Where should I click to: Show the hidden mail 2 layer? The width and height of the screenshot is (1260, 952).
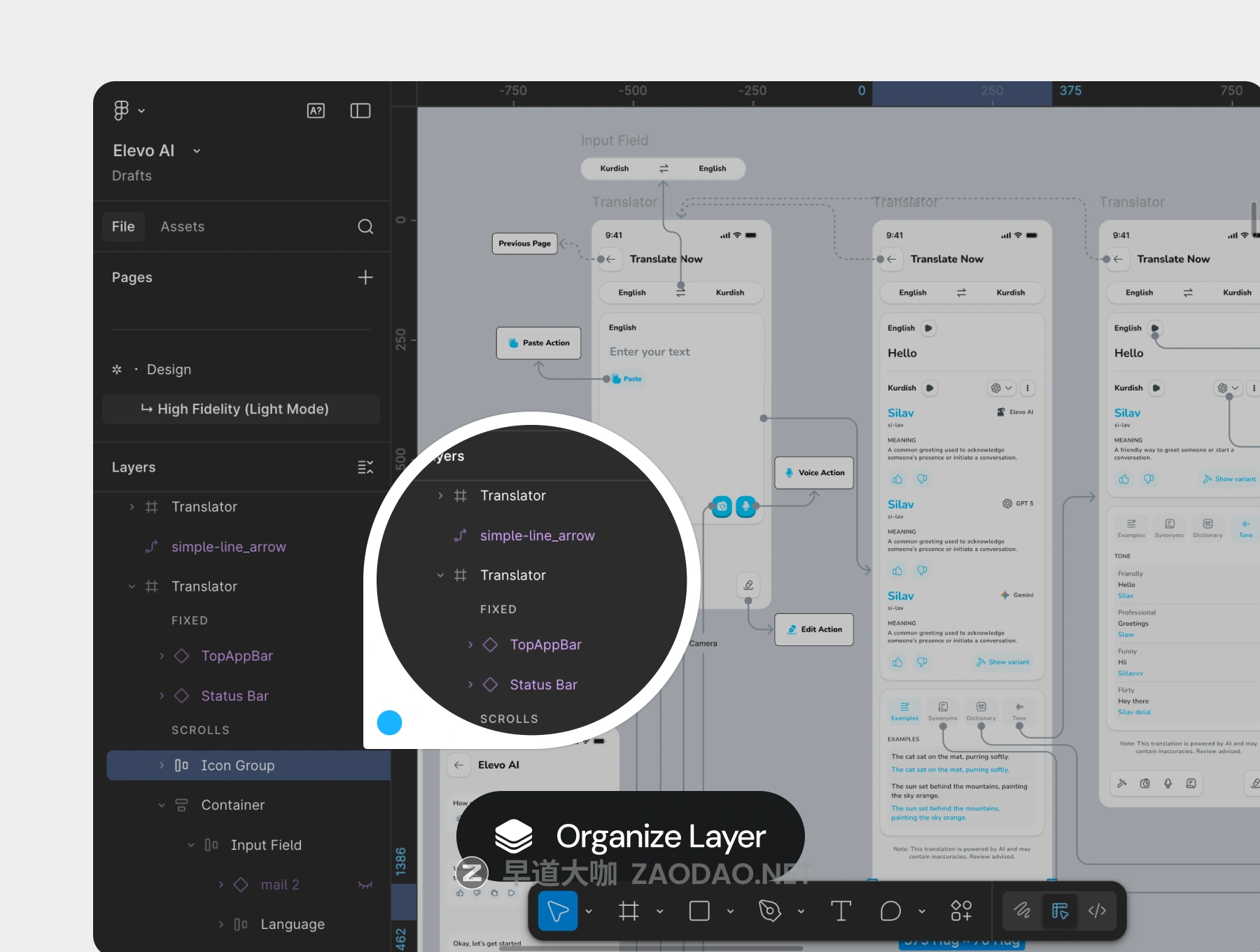(x=365, y=885)
